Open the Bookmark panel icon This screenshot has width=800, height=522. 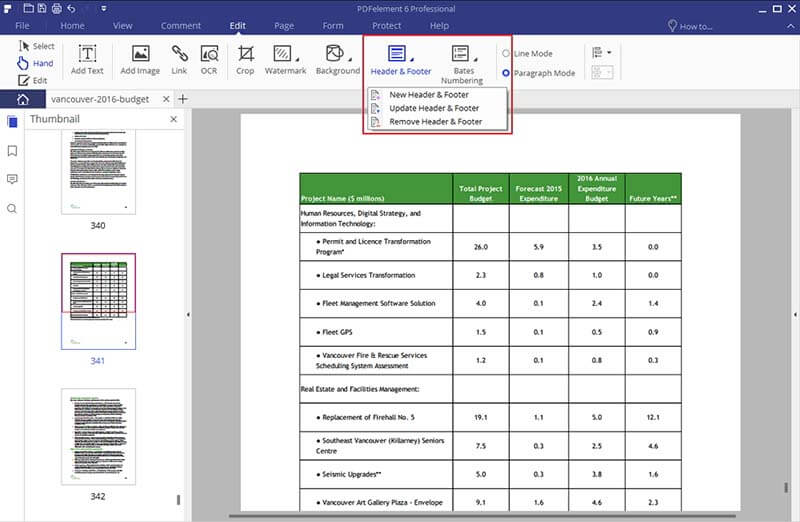(x=12, y=151)
